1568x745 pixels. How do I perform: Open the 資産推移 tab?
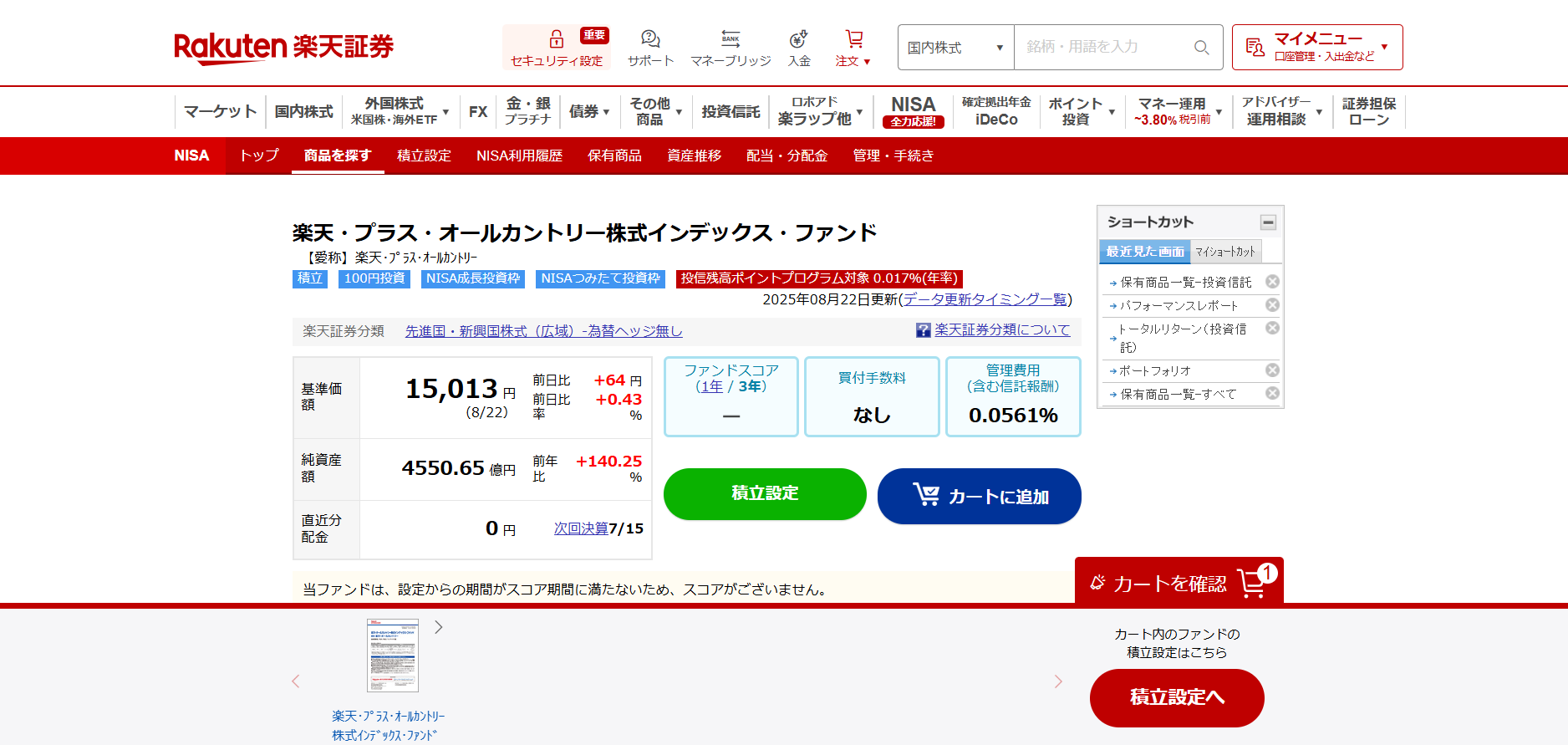point(694,156)
